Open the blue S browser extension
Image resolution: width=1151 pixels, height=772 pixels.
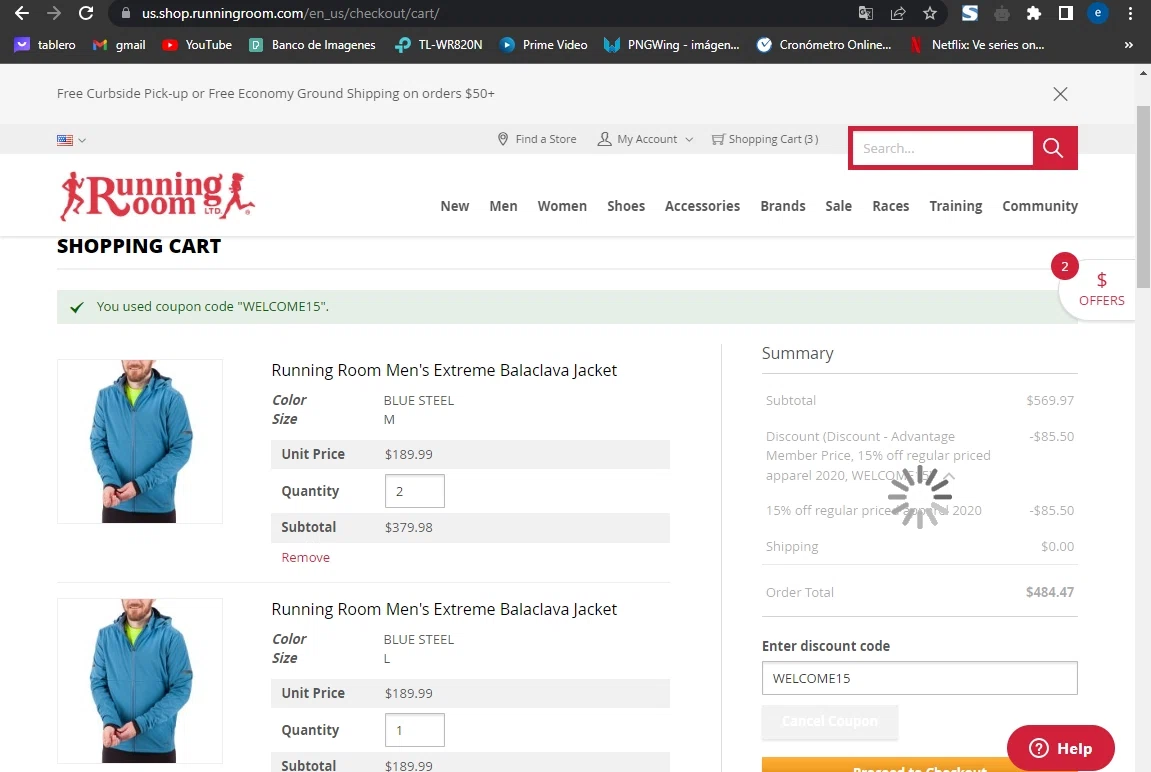970,13
